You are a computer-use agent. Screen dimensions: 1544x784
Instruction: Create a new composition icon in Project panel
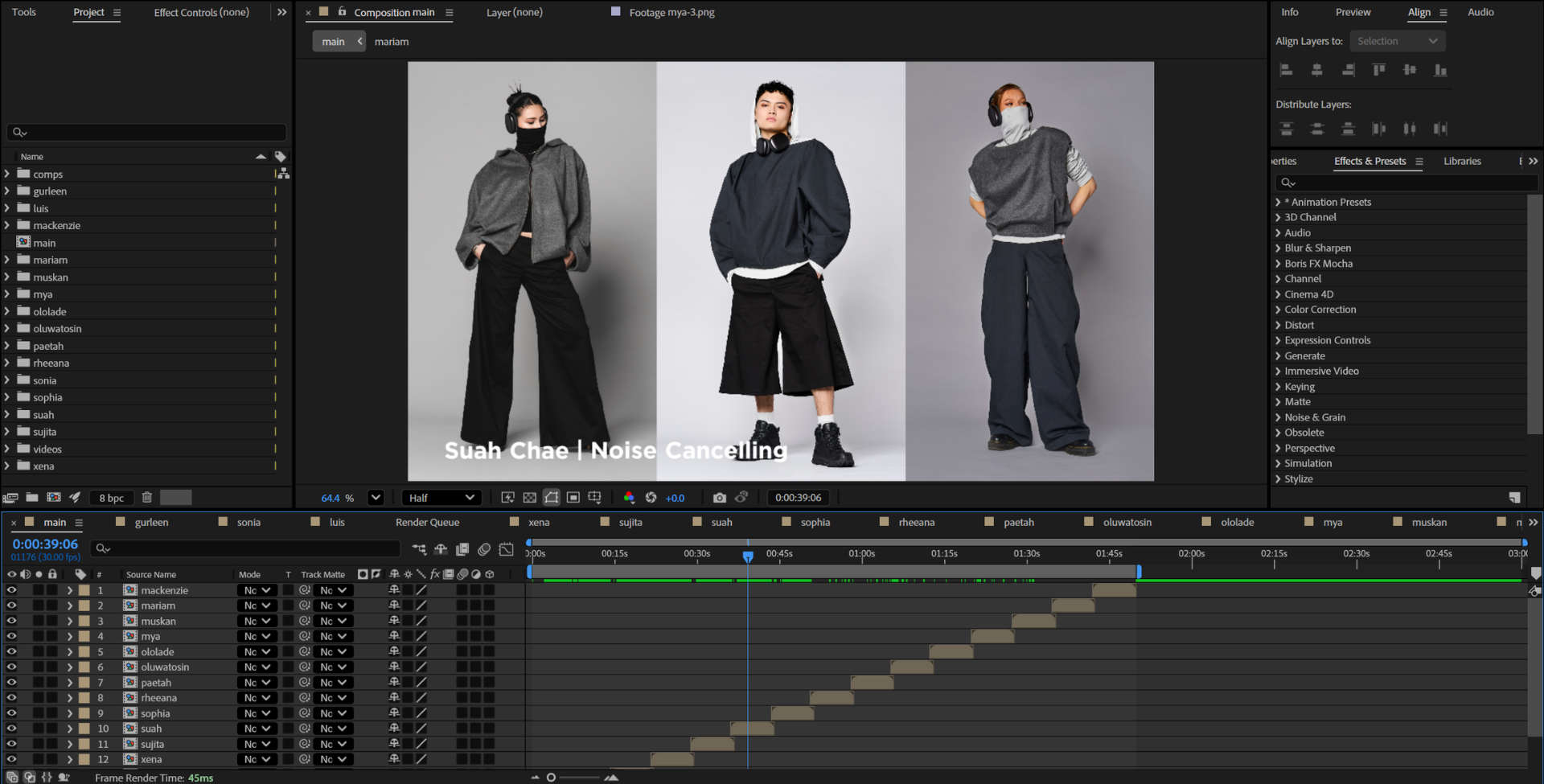[54, 498]
